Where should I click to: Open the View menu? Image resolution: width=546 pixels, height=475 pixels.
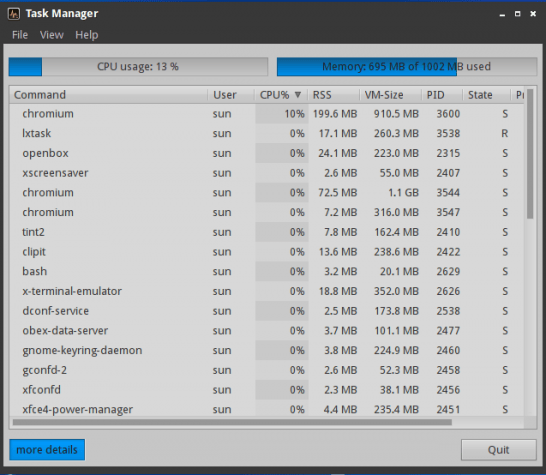[52, 35]
